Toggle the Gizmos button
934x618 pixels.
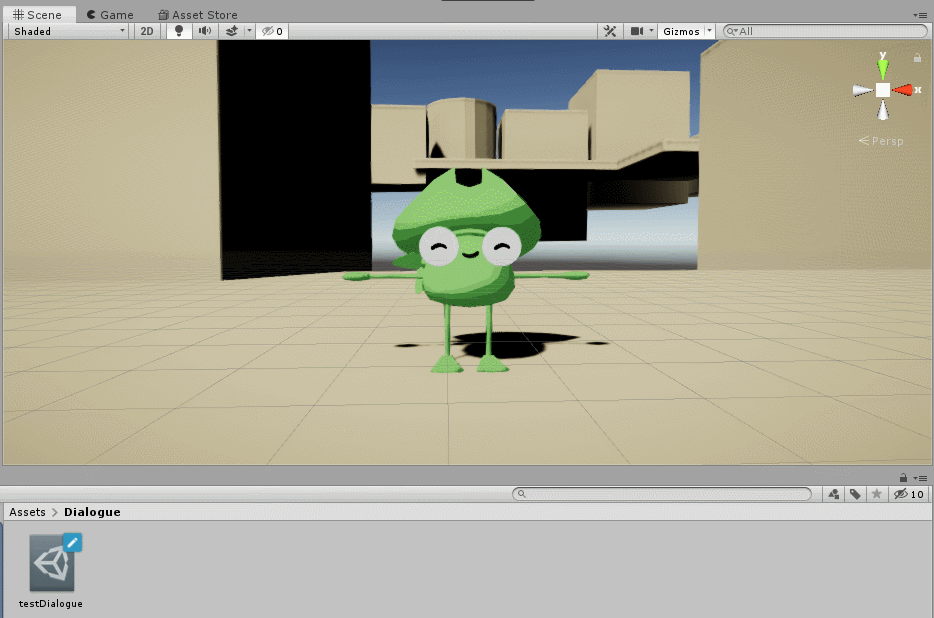pyautogui.click(x=681, y=31)
